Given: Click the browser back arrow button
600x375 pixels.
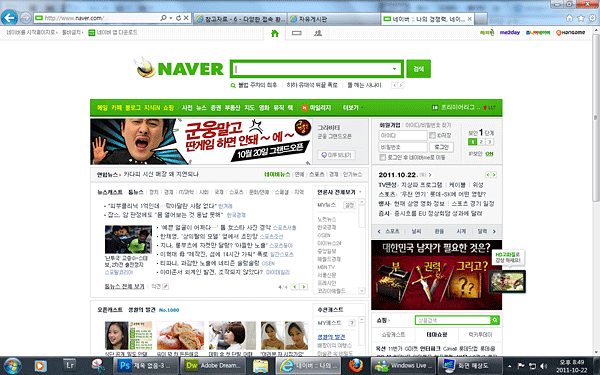Looking at the screenshot, I should point(9,18).
